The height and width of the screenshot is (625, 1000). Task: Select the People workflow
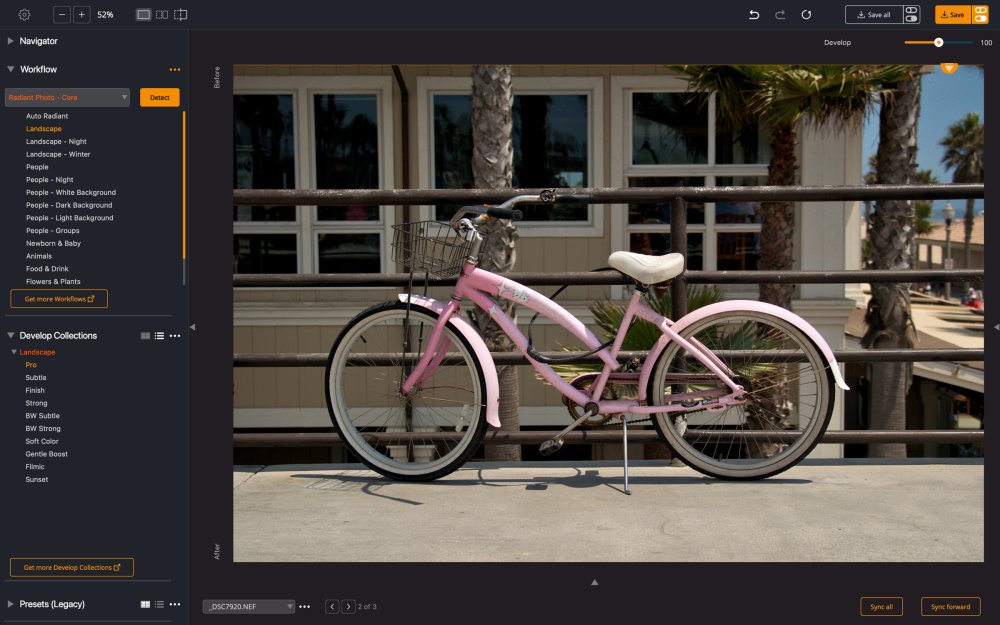pyautogui.click(x=37, y=167)
